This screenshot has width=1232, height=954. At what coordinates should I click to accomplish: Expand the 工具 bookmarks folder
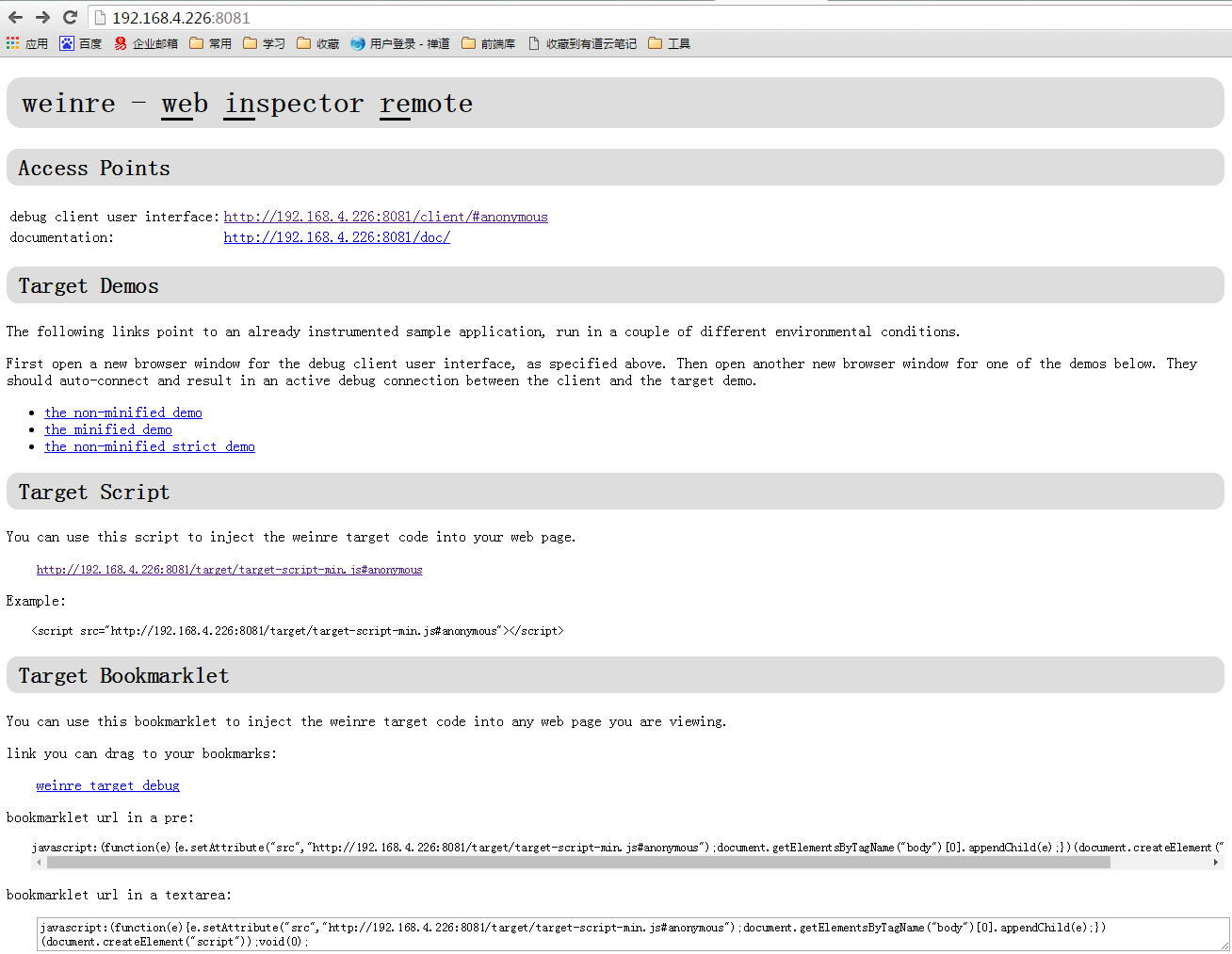[x=670, y=43]
